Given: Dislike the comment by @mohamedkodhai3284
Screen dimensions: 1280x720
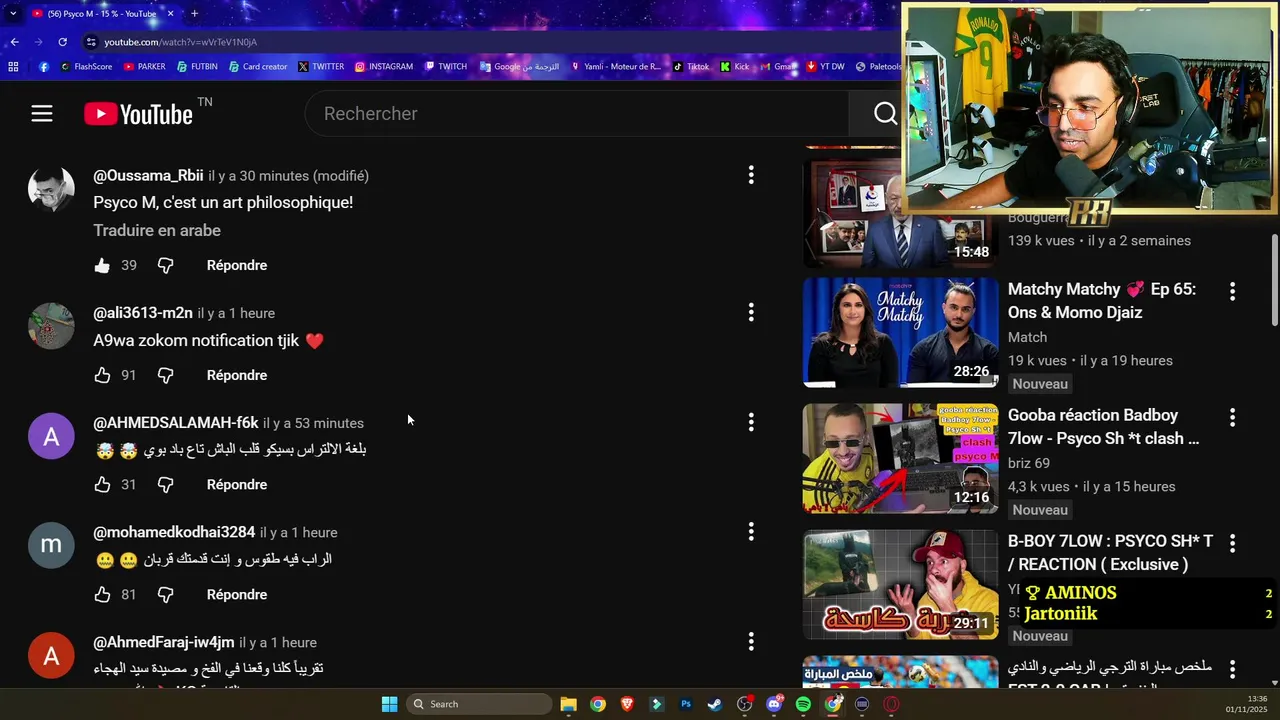Looking at the screenshot, I should (x=166, y=594).
